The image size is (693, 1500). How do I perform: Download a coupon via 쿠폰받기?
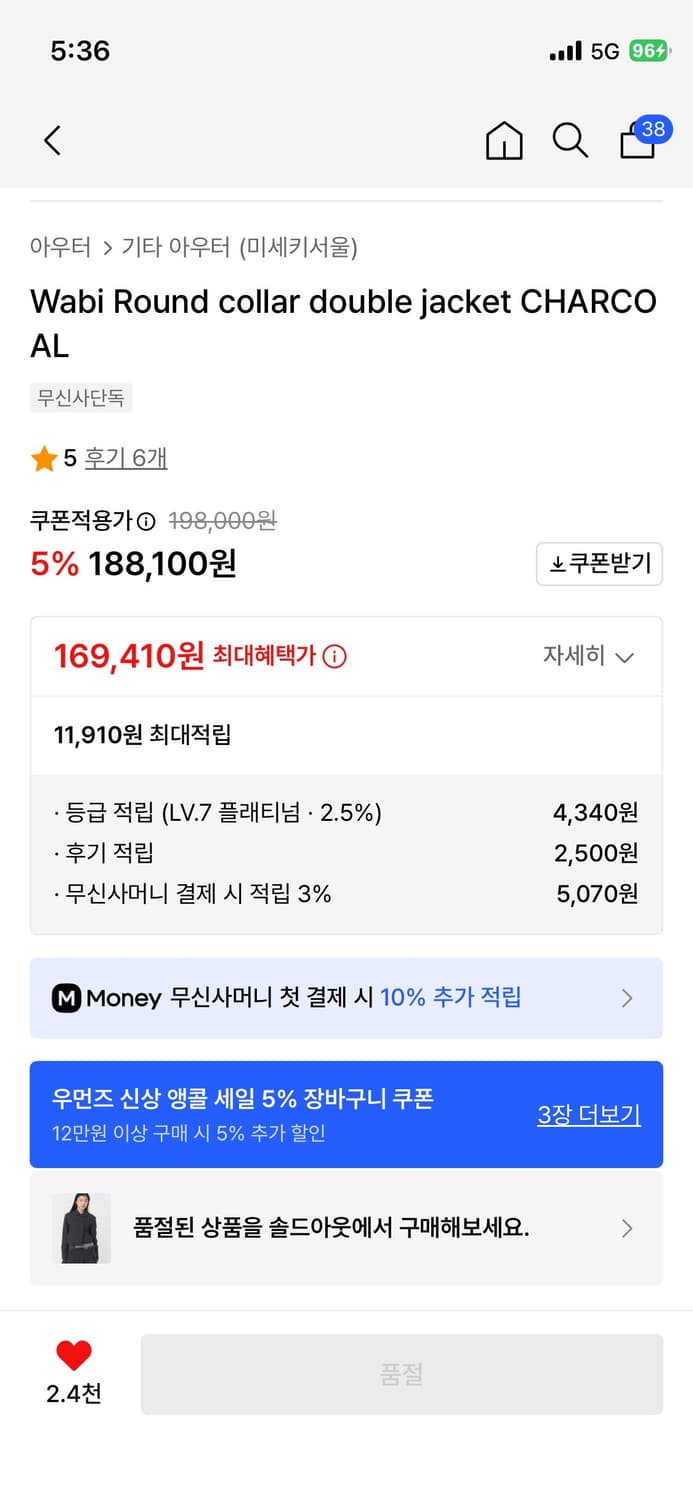(599, 564)
